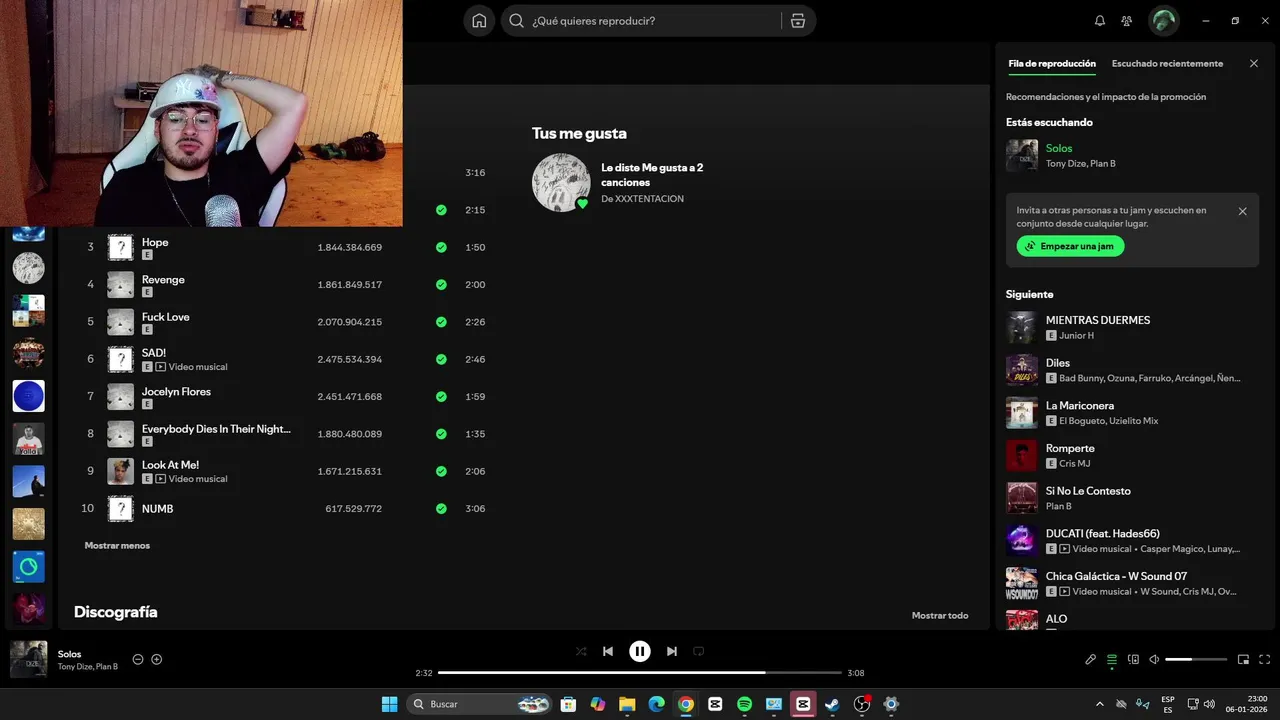Open Google Chrome from the taskbar
The width and height of the screenshot is (1280, 720).
[x=685, y=704]
